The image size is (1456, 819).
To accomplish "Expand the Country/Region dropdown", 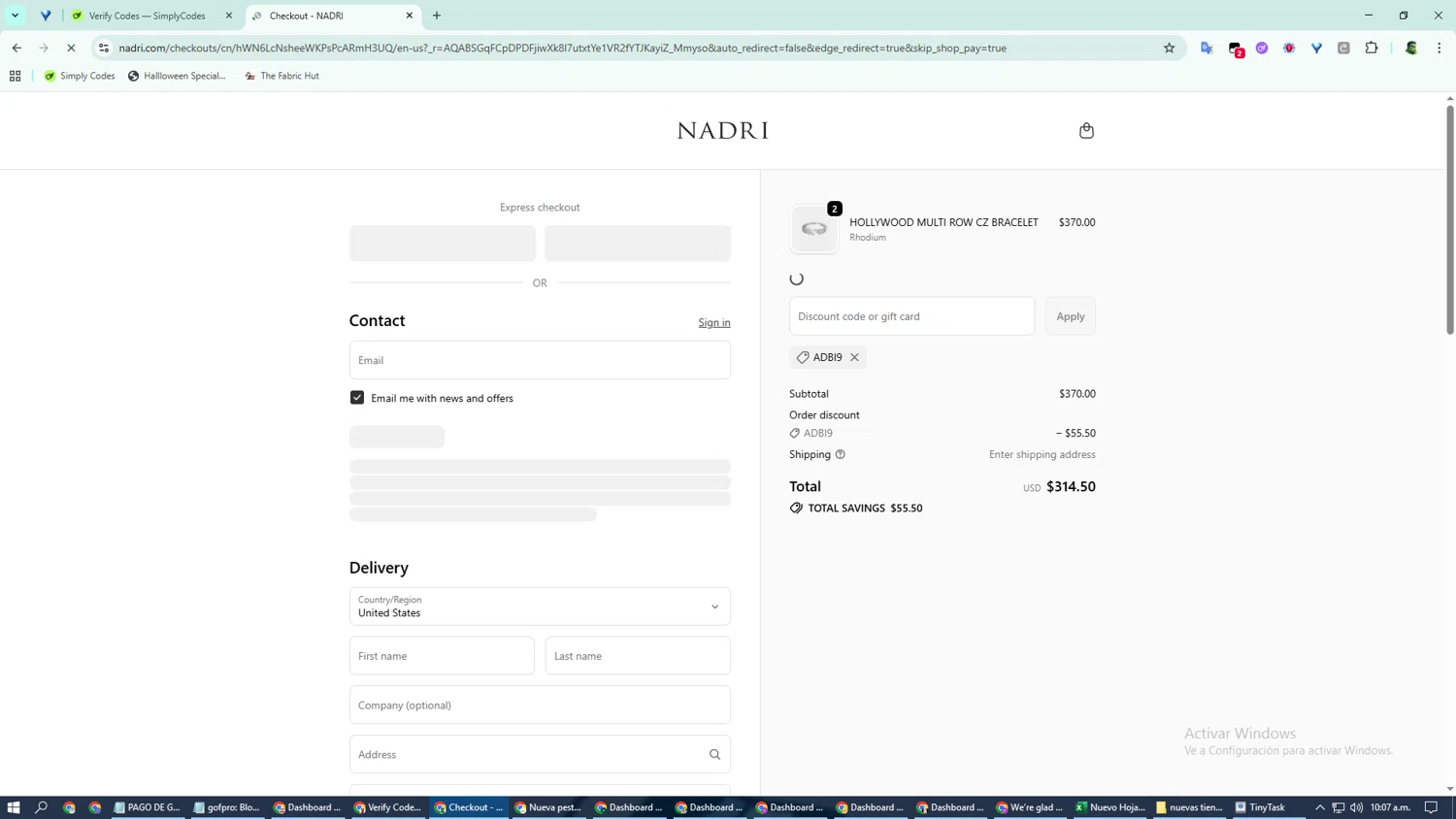I will tap(540, 606).
